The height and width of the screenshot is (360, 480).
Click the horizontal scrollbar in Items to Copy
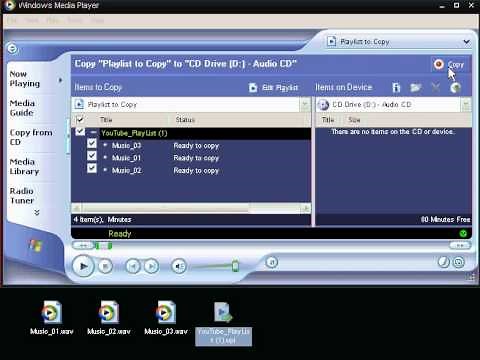(x=191, y=209)
